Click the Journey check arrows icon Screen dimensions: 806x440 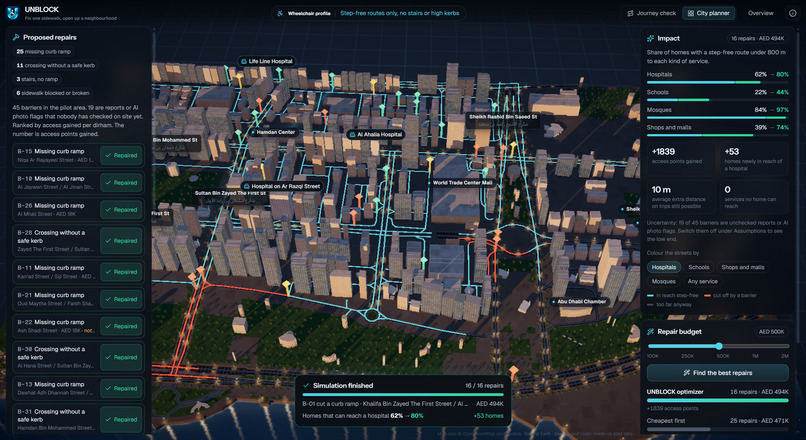click(x=630, y=13)
